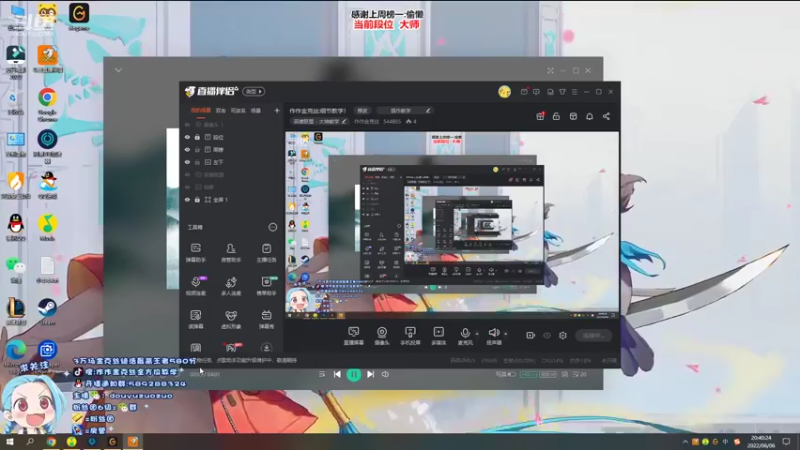Switch to the second scene tab

220,110
